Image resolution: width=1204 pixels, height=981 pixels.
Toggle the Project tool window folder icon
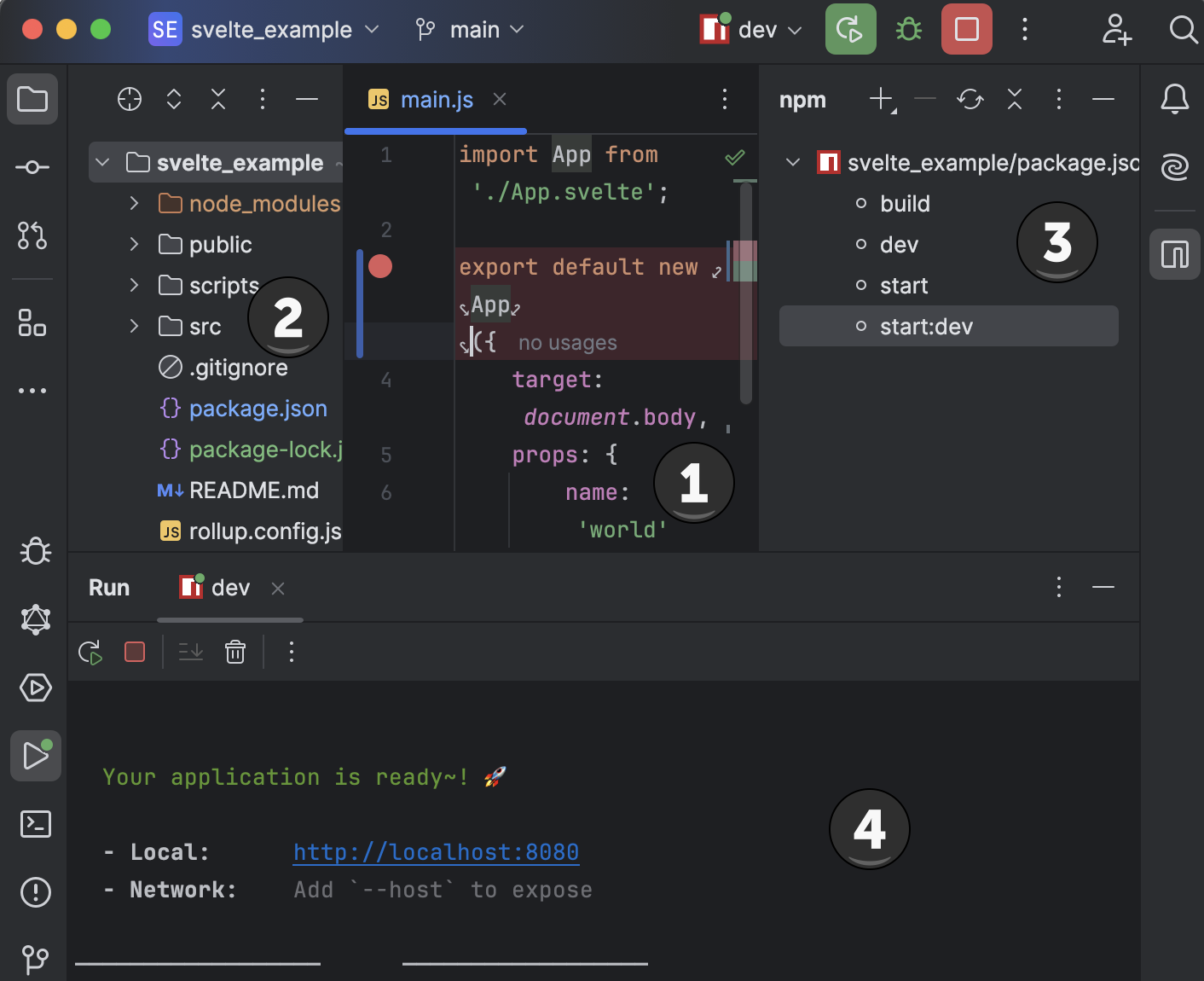(x=32, y=99)
